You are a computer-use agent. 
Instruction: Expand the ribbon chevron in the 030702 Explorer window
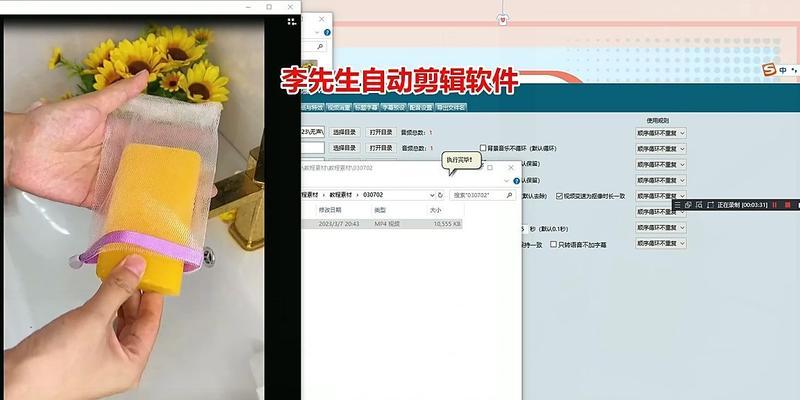(x=506, y=181)
